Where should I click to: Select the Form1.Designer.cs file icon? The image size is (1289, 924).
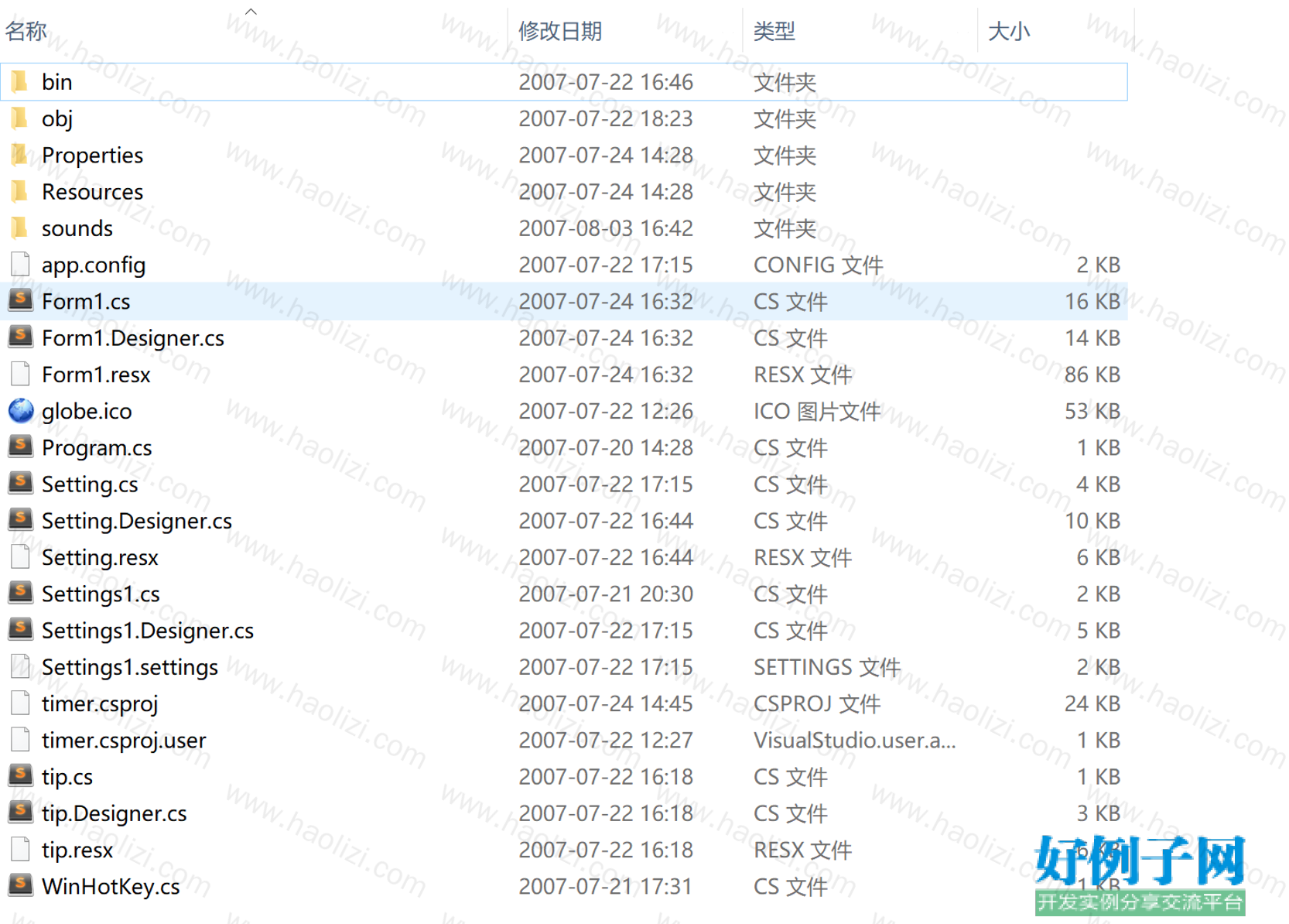[20, 337]
